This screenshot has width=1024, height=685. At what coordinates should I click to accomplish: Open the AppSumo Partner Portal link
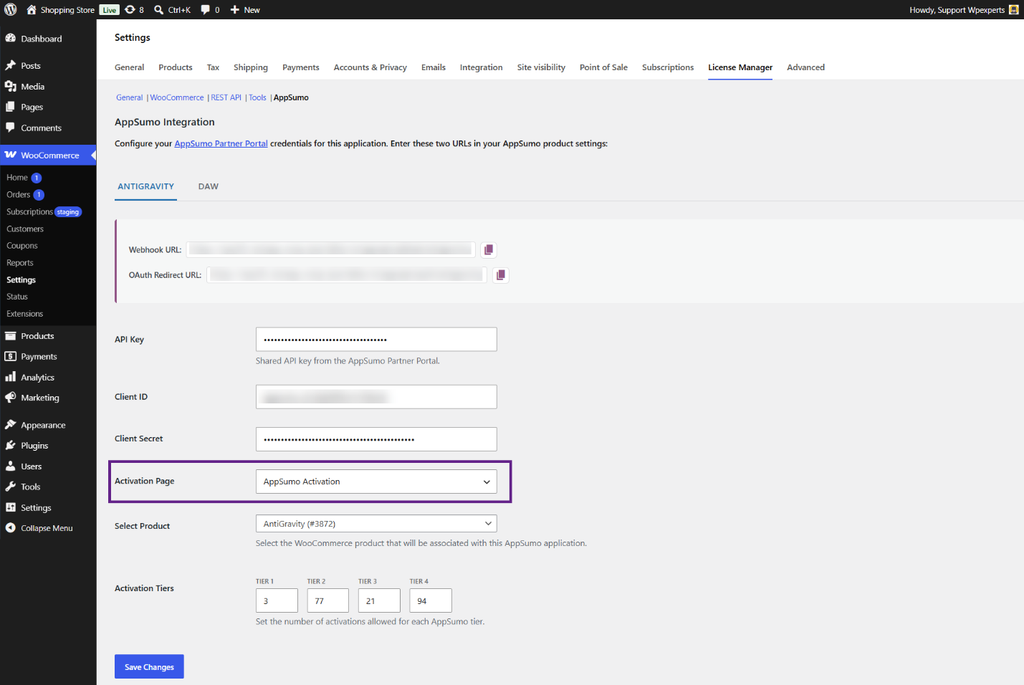coord(221,144)
